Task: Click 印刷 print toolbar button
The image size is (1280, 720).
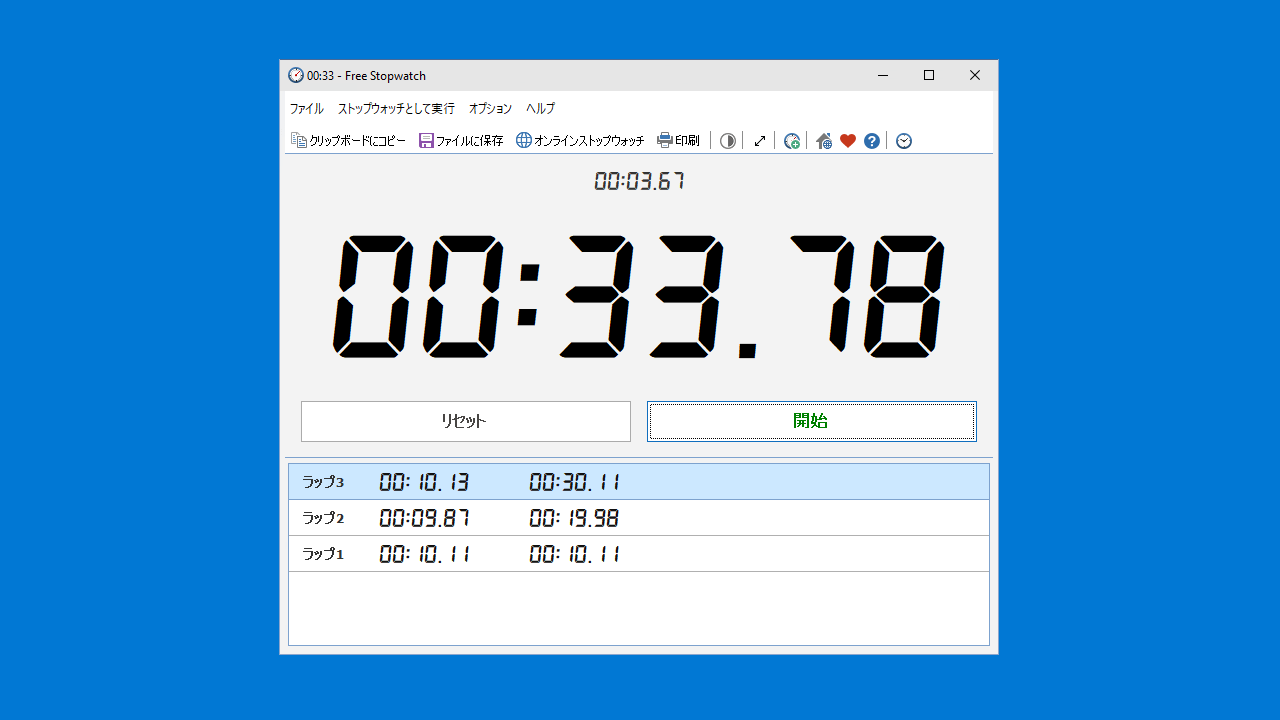Action: 678,141
